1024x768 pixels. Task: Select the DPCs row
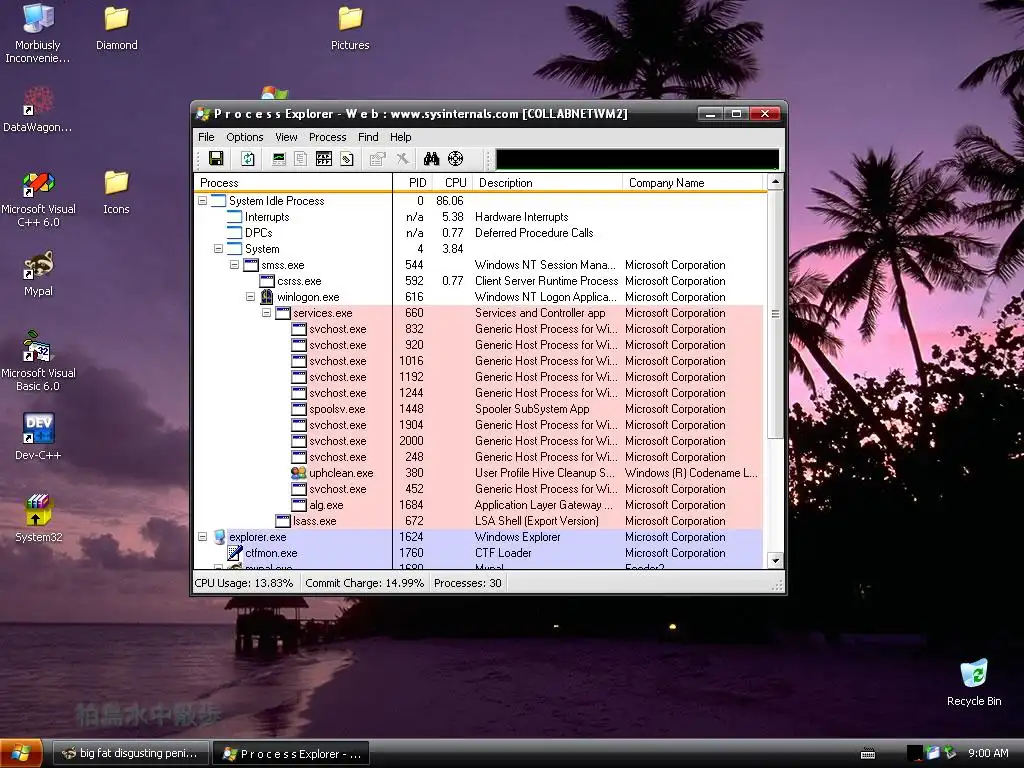[479, 232]
